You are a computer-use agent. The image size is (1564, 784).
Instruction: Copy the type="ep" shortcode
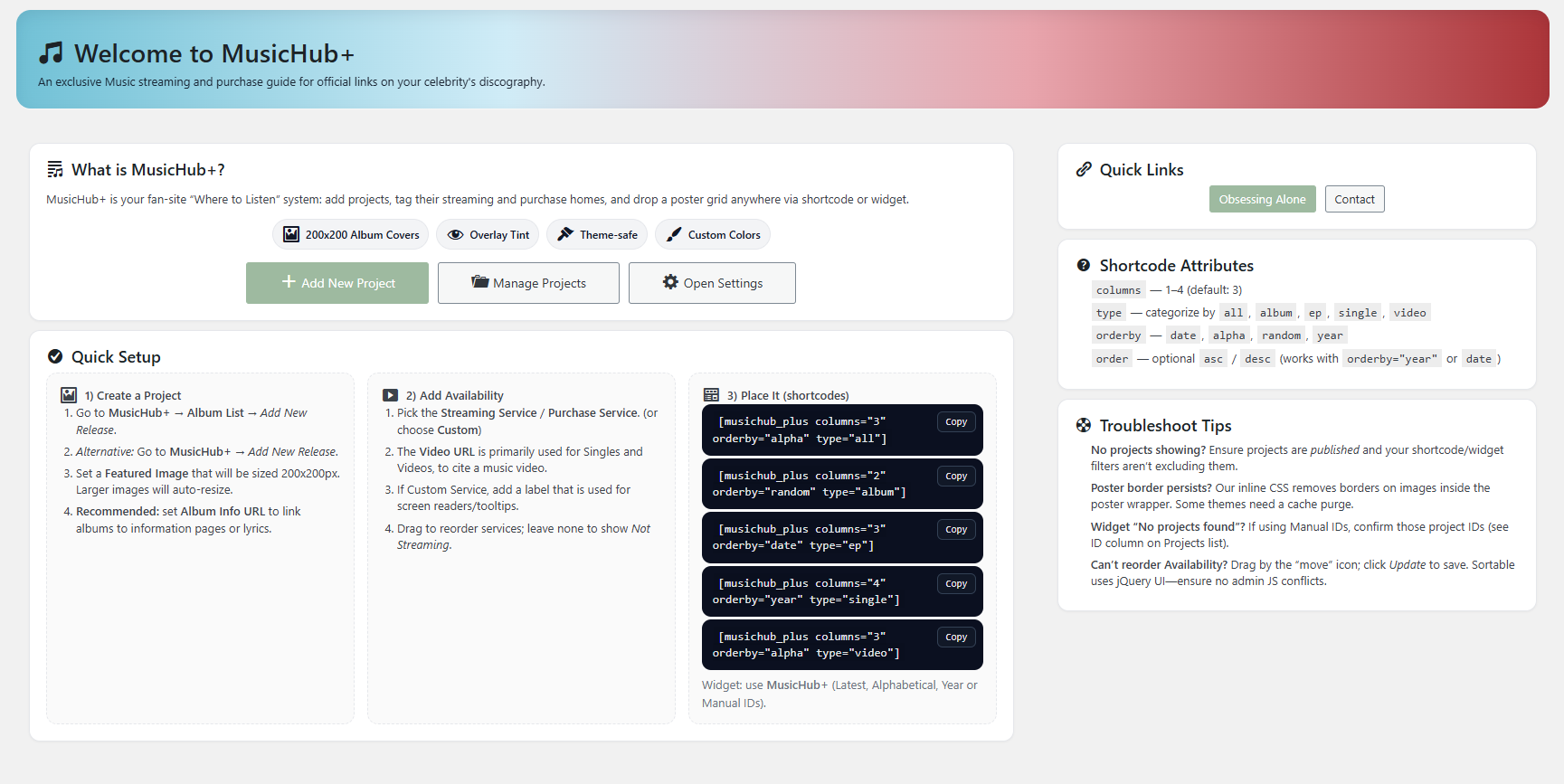click(956, 530)
